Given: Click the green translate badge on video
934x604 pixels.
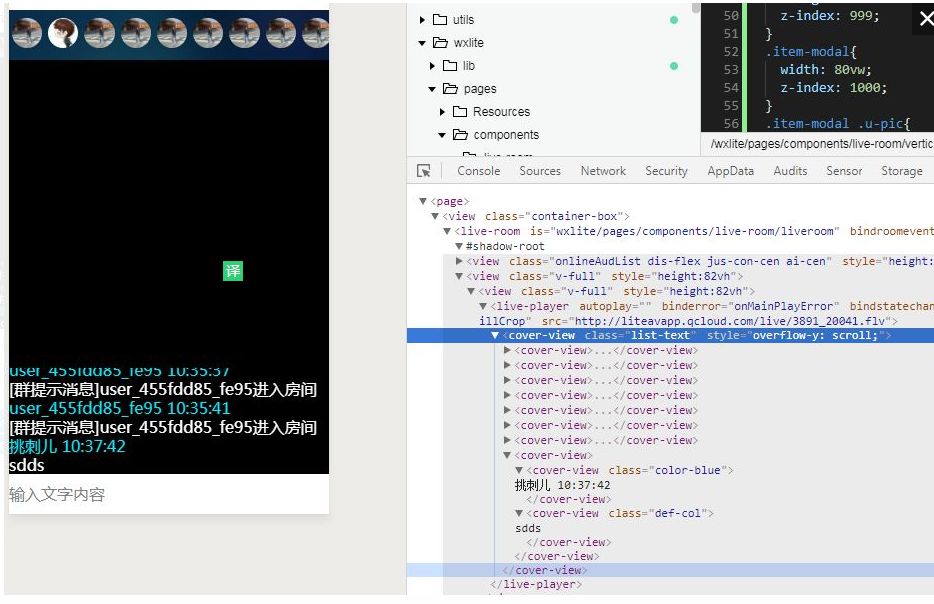Looking at the screenshot, I should pyautogui.click(x=233, y=271).
